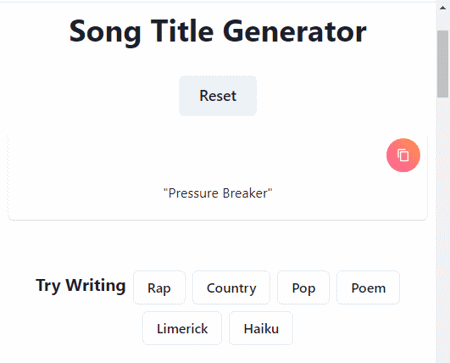
Task: Select the Haiku writing option
Action: pyautogui.click(x=261, y=328)
